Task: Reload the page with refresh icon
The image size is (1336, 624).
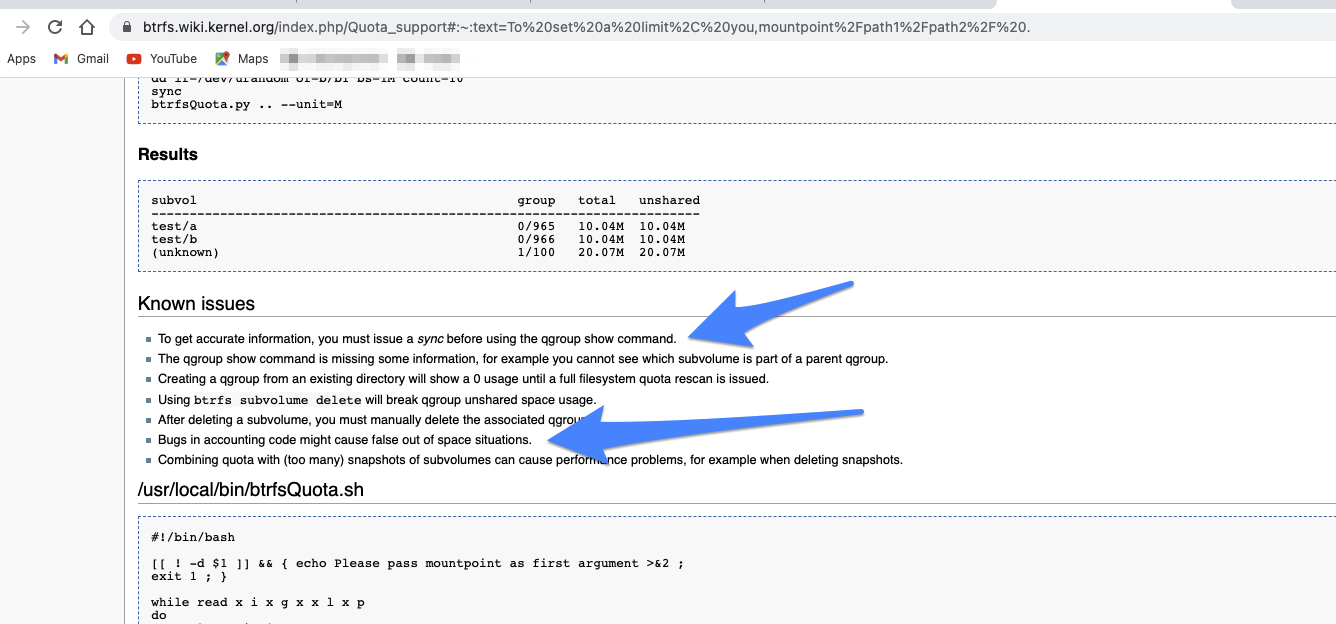Action: [56, 27]
